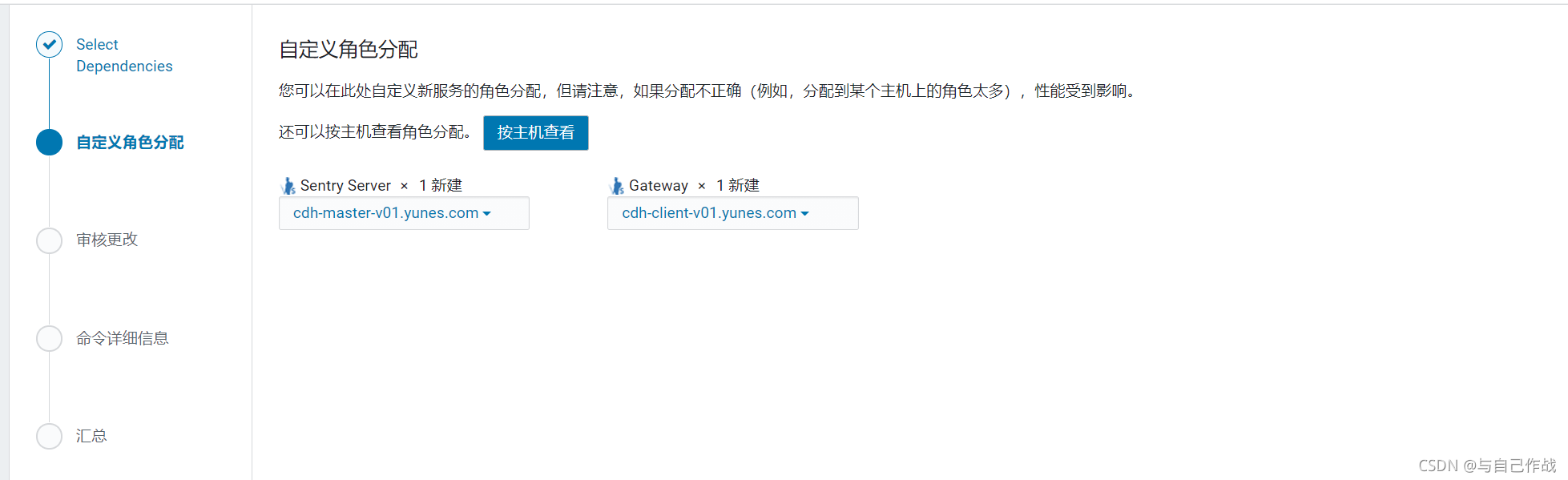
Task: Click the active 自定义角色分配 step circle
Action: point(49,143)
